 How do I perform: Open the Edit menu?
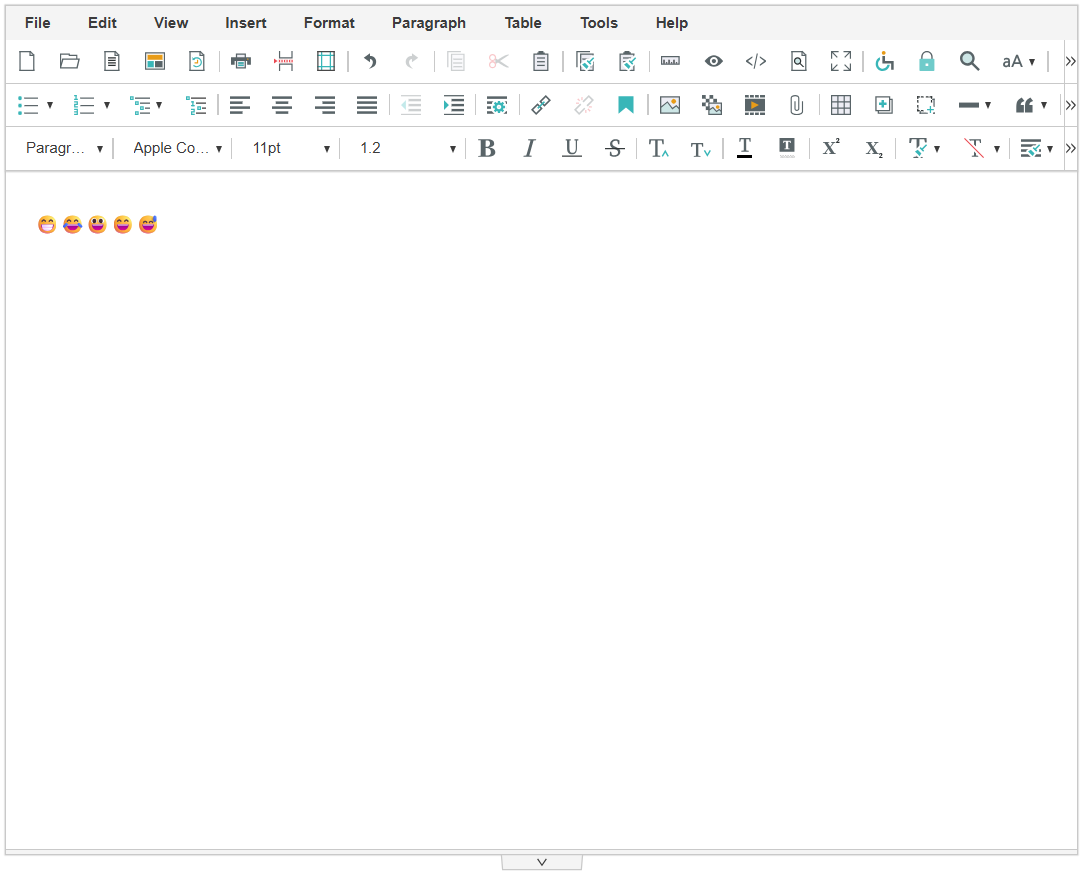coord(102,23)
